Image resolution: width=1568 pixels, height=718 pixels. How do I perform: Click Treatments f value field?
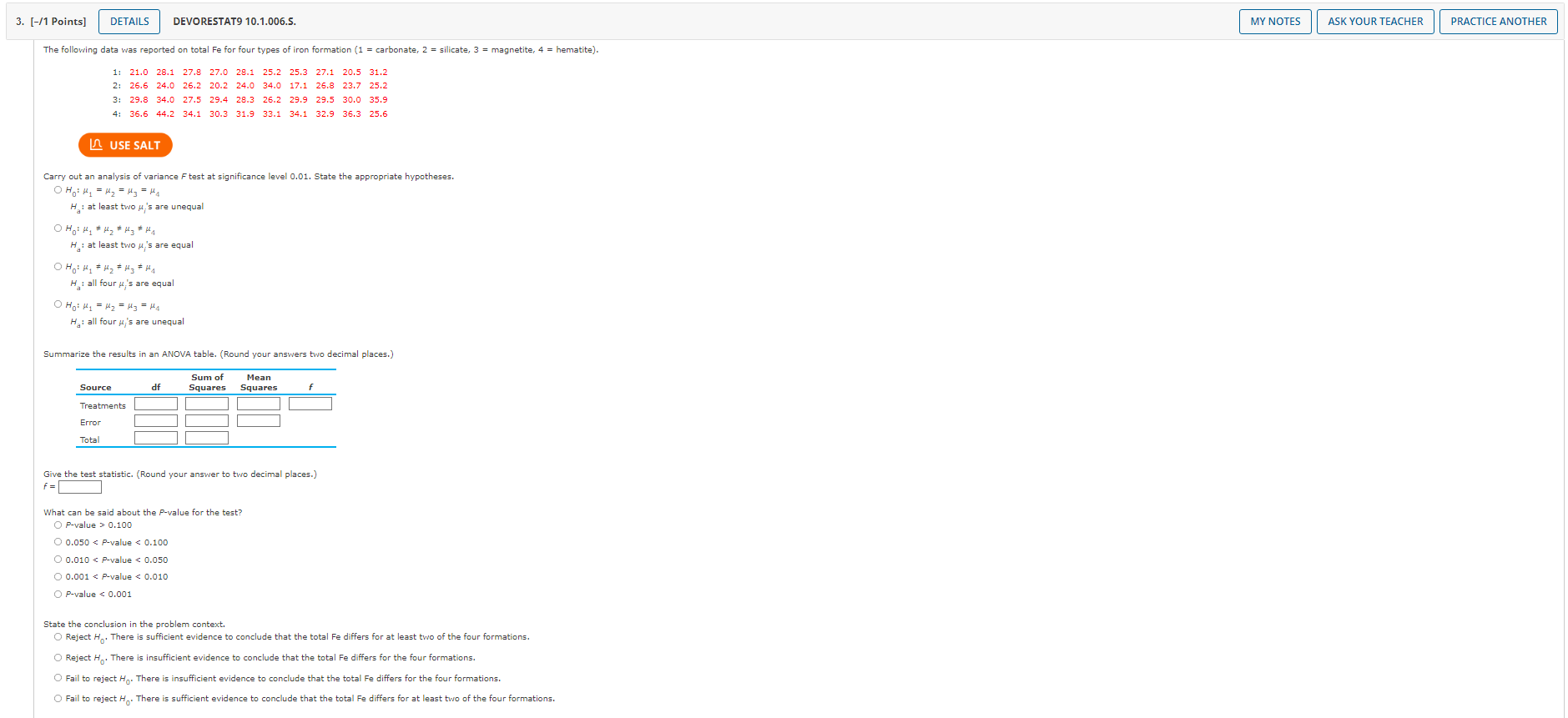(x=310, y=404)
